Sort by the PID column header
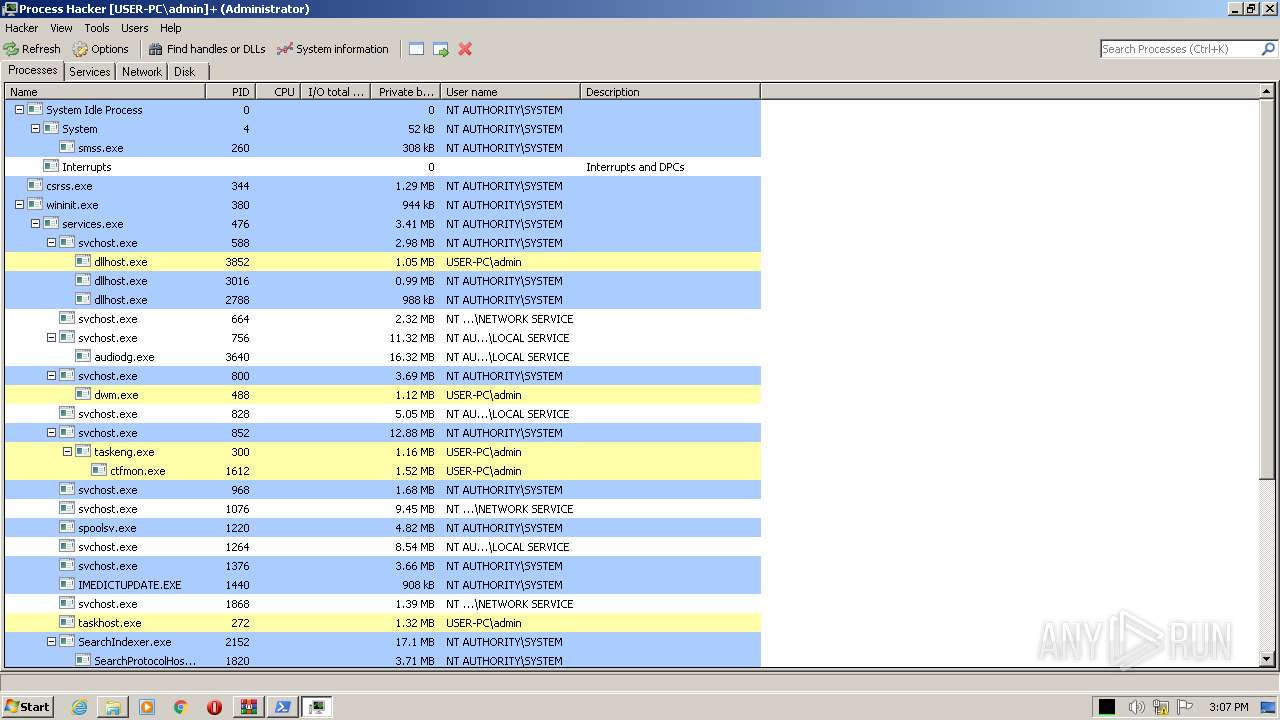The width and height of the screenshot is (1280, 720). 231,92
